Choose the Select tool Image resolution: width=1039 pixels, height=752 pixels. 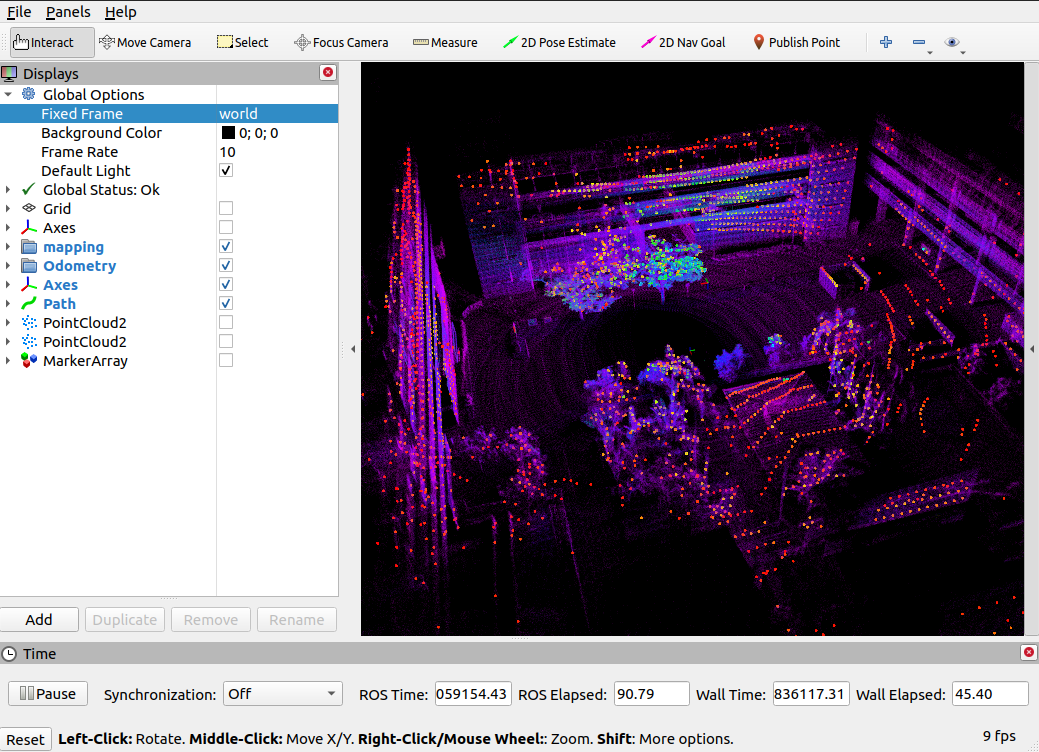click(243, 42)
